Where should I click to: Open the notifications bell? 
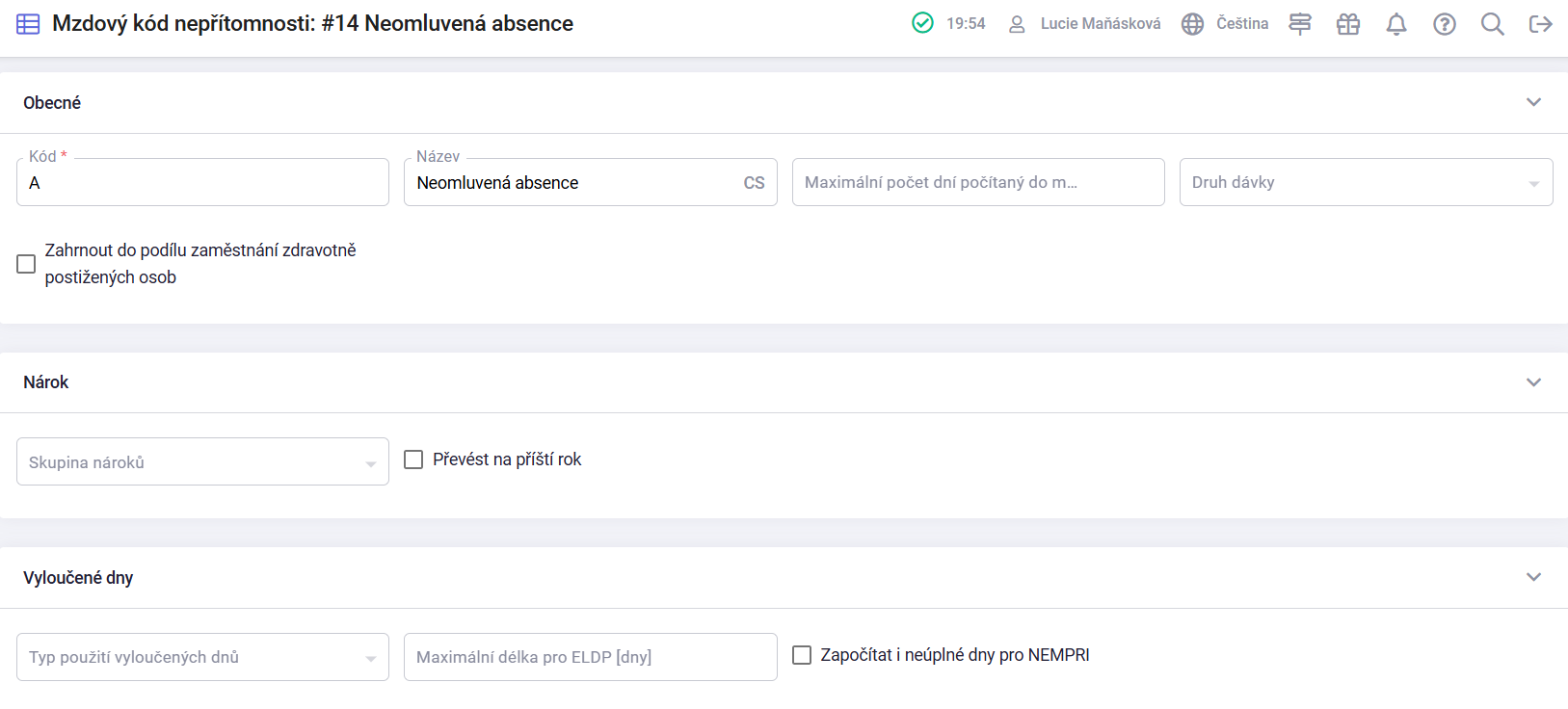(x=1396, y=24)
